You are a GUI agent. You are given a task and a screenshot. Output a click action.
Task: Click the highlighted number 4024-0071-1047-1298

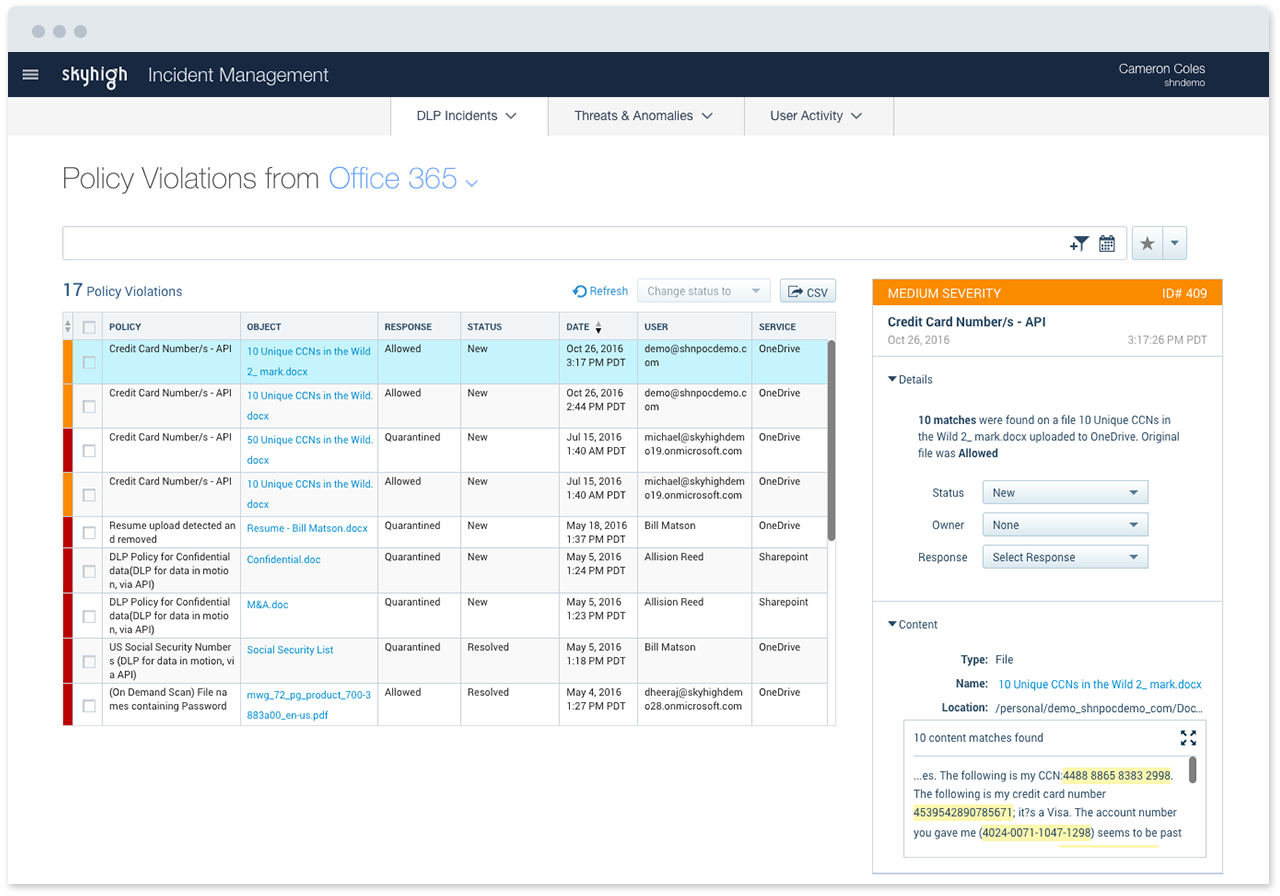(x=1037, y=833)
